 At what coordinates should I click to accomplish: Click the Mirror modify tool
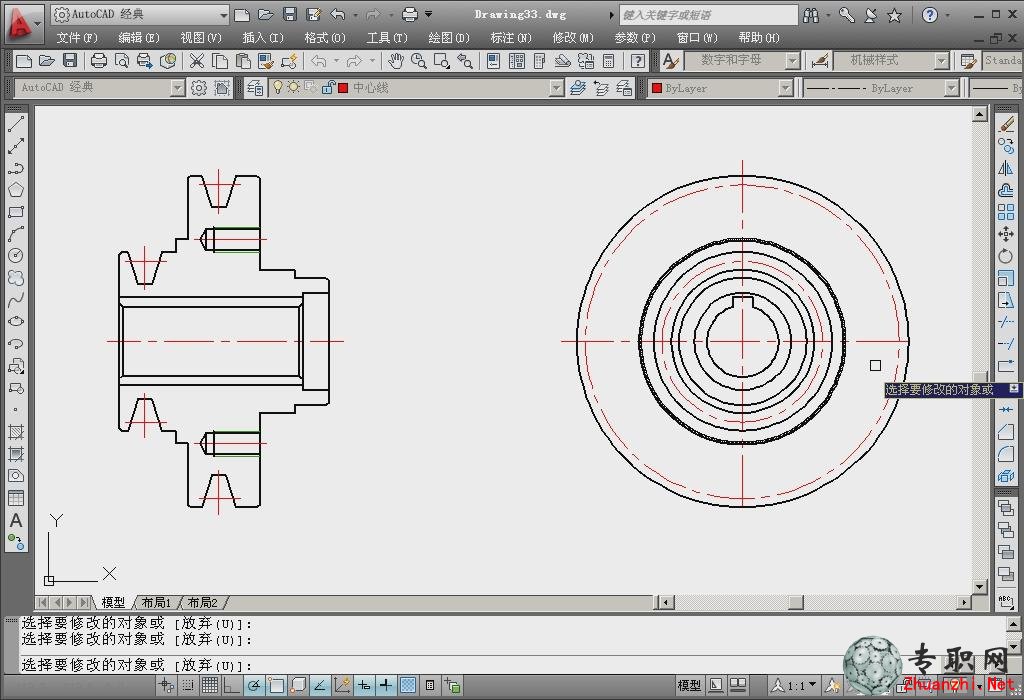pos(1006,168)
